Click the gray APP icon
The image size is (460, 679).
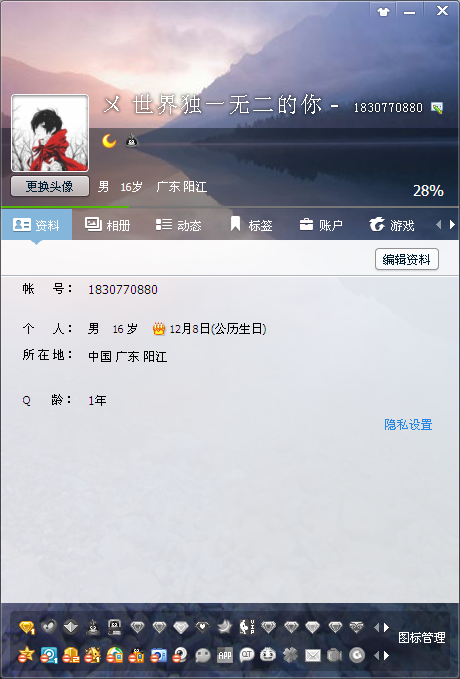[x=224, y=655]
